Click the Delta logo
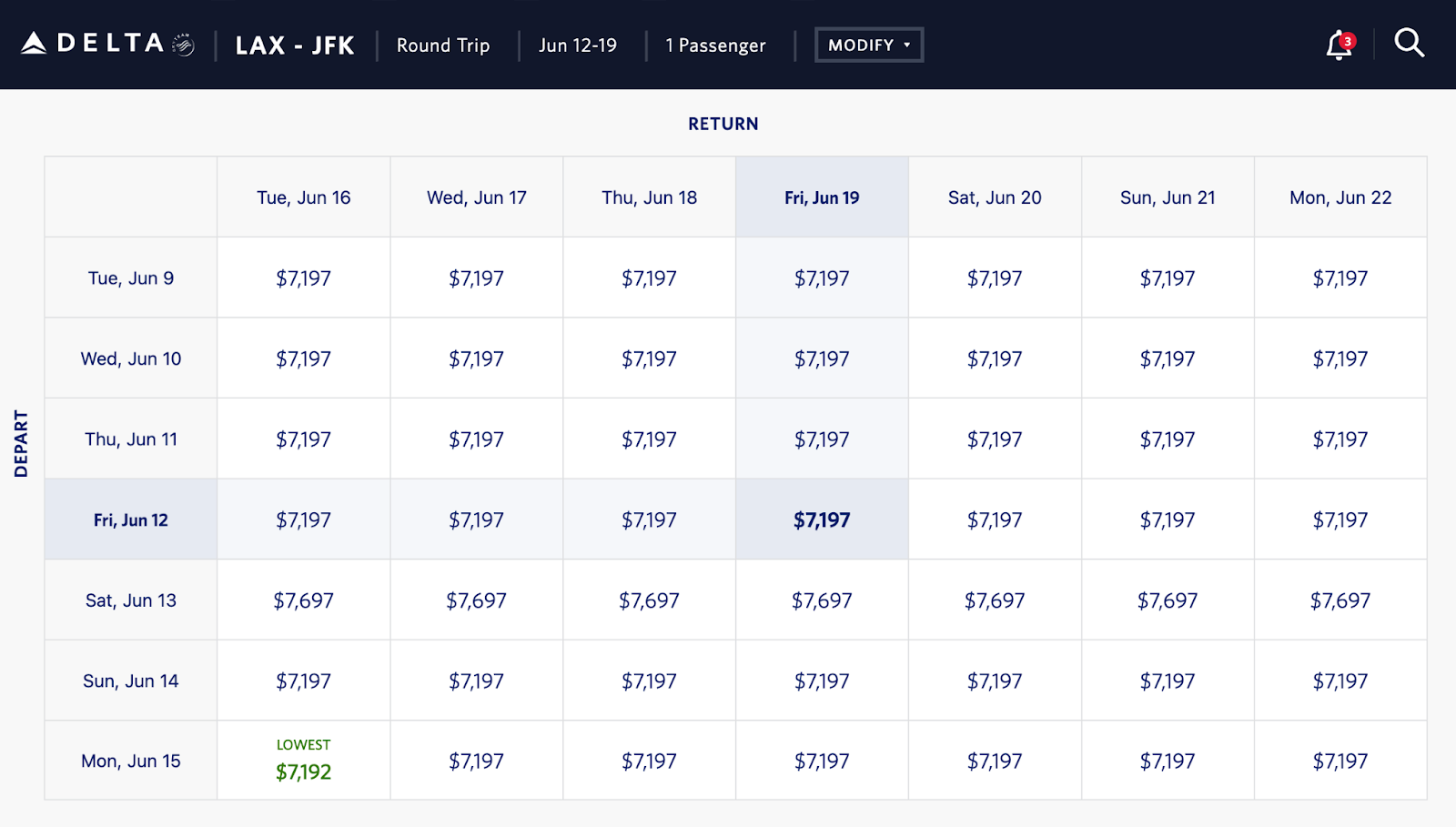Image resolution: width=1456 pixels, height=827 pixels. pyautogui.click(x=107, y=44)
